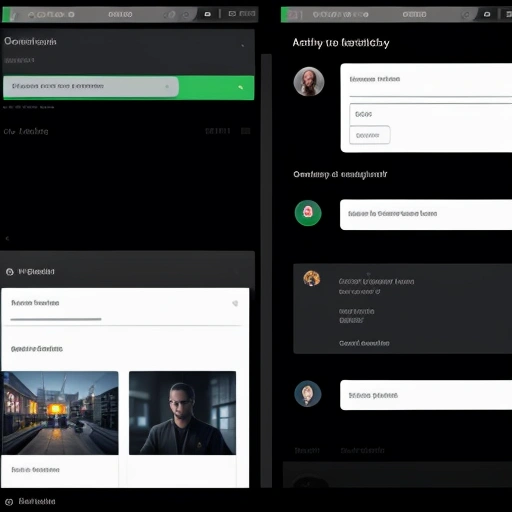Click the small icon inside the gray search field

[167, 86]
